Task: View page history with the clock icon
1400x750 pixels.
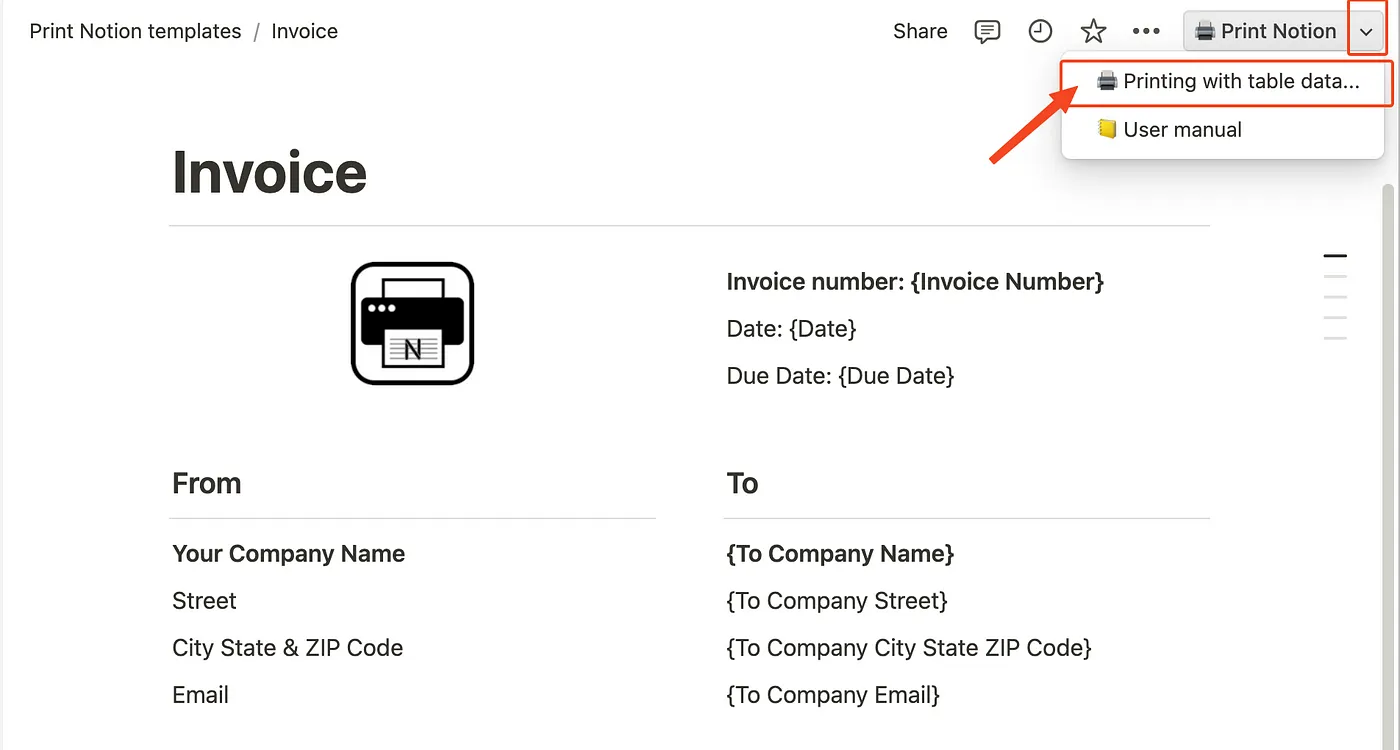Action: click(1040, 31)
